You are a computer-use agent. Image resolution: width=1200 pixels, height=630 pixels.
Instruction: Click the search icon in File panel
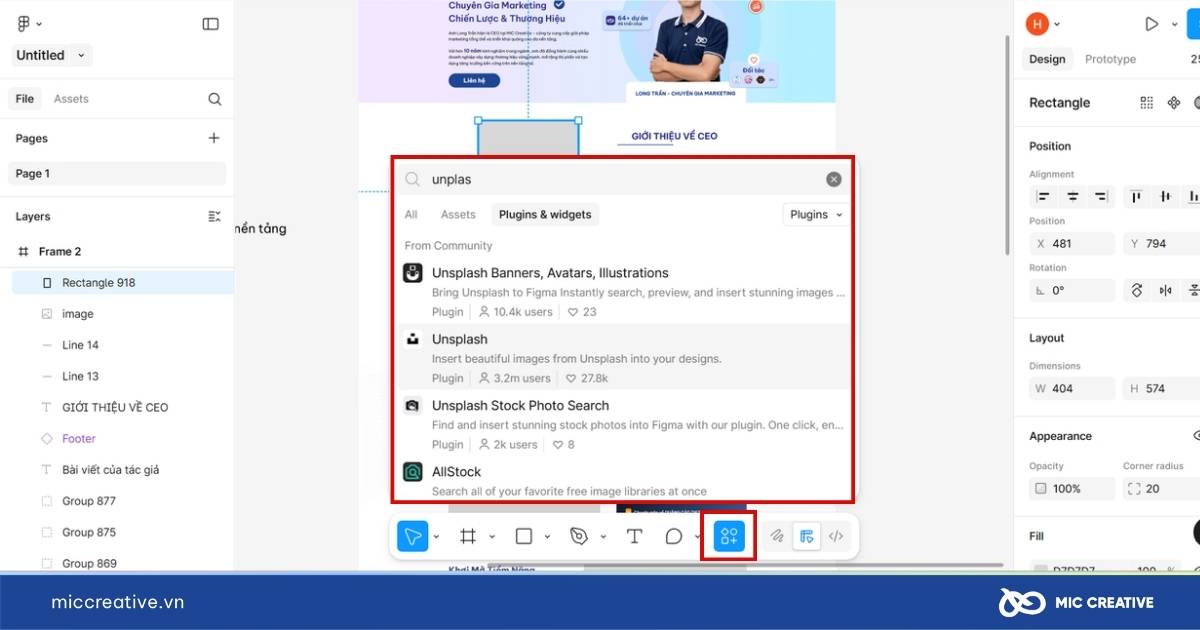click(x=214, y=99)
